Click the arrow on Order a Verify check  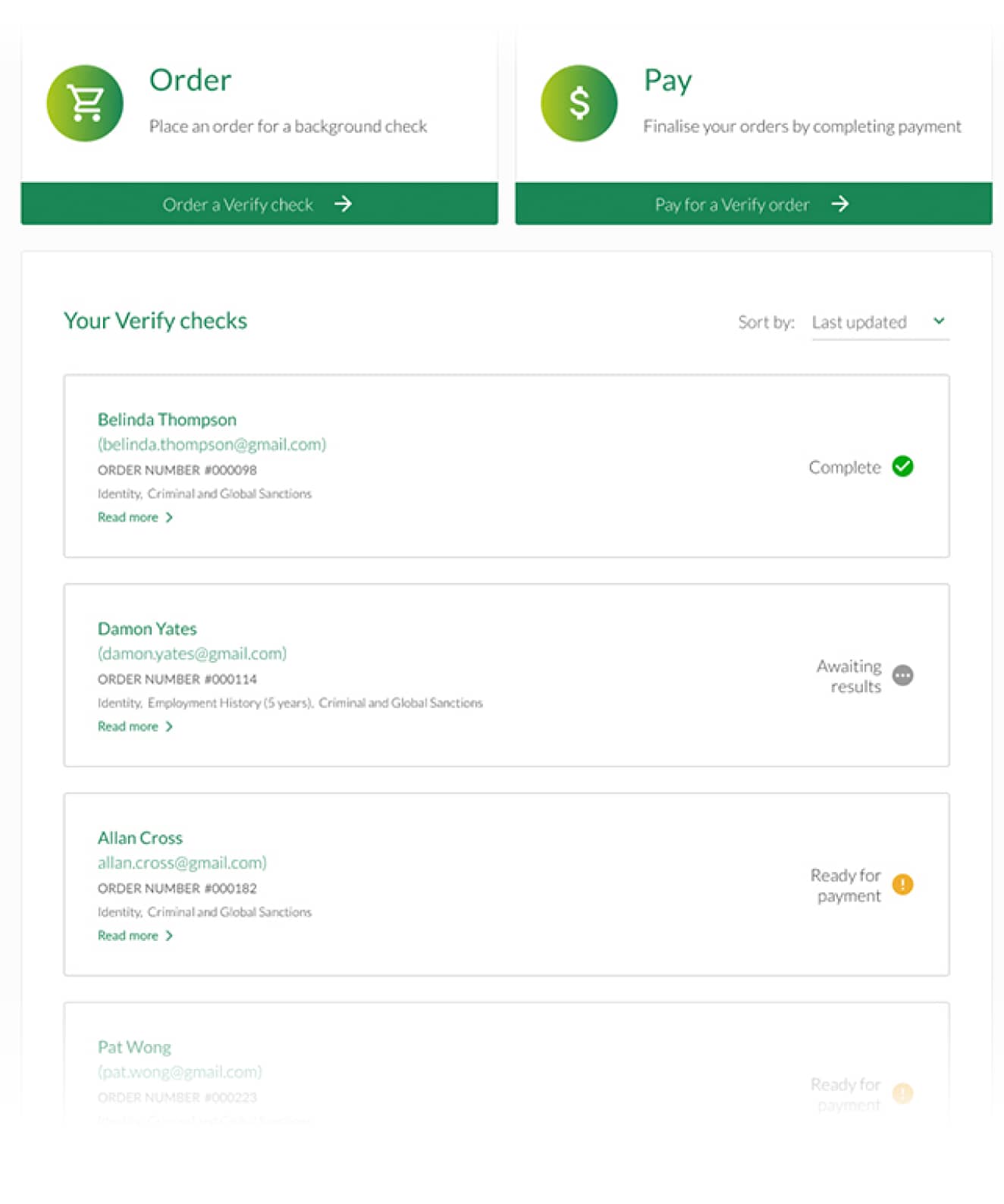[x=344, y=204]
